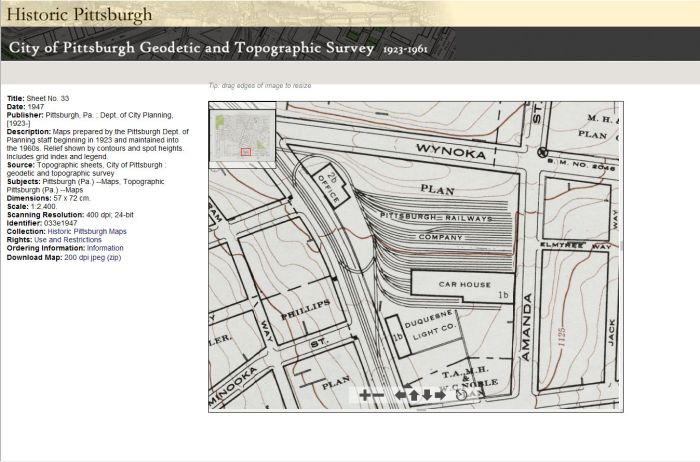Click the dimensions '57 x 72 cm.' text
This screenshot has height=462, width=700.
click(72, 198)
